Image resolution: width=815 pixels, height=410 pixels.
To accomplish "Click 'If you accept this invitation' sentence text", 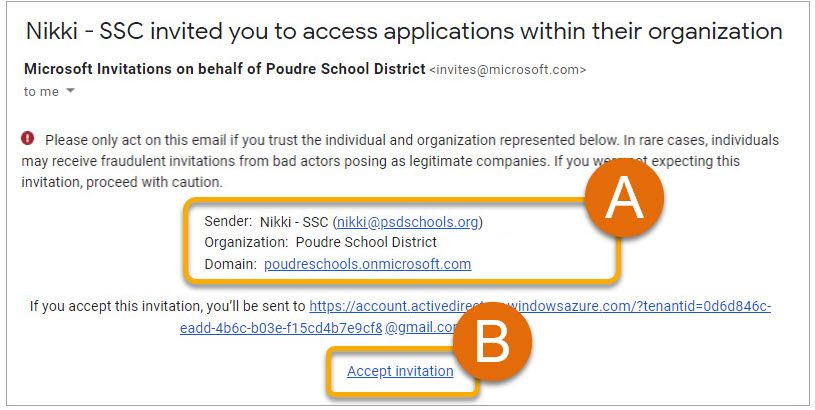I will click(167, 307).
